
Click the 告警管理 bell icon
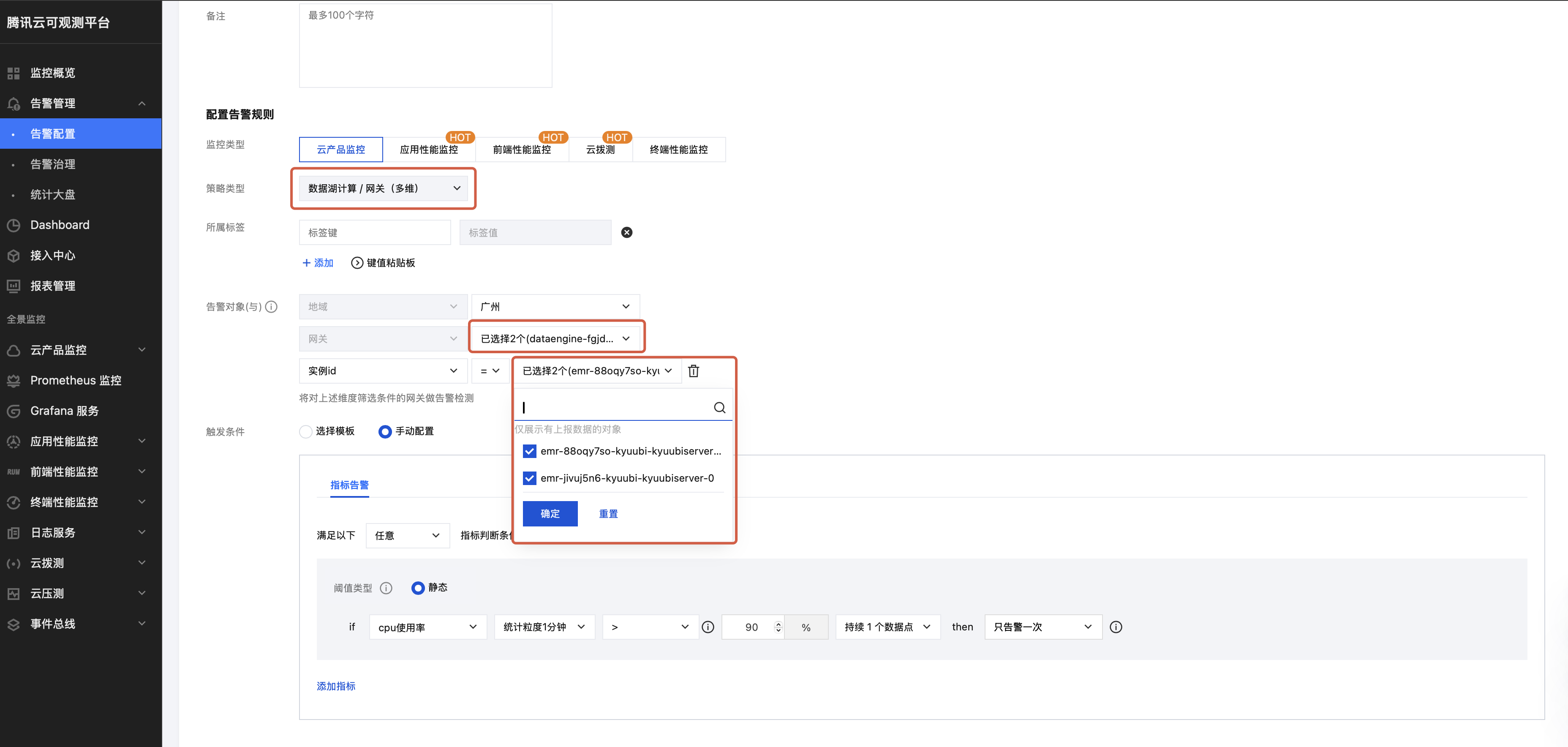(x=14, y=104)
